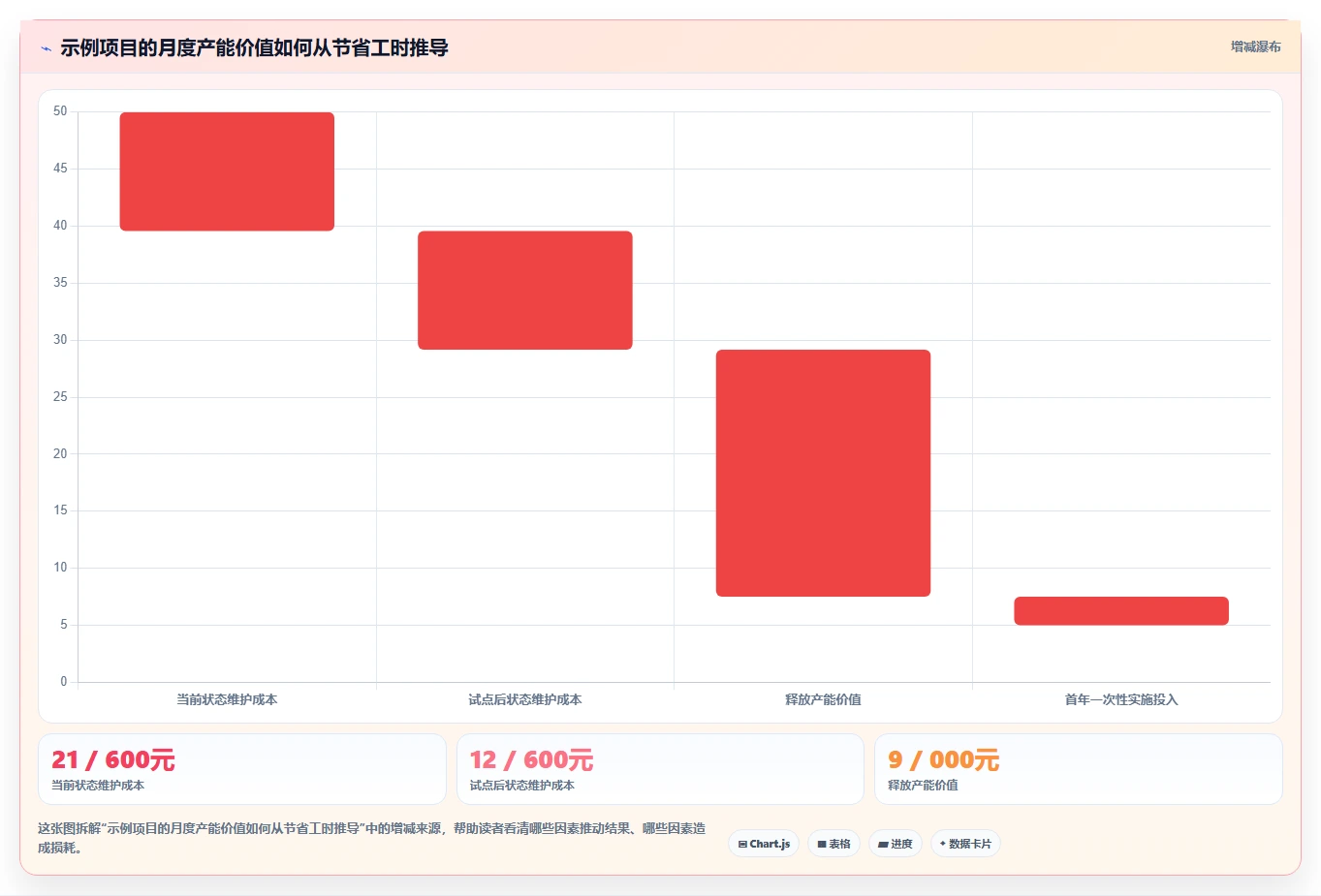1321x896 pixels.
Task: Click the 释放产能价值 waterfall bar
Action: coord(823,473)
